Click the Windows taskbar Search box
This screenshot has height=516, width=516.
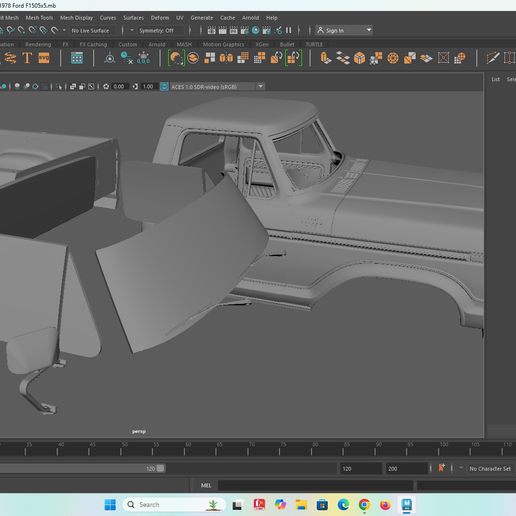174,505
